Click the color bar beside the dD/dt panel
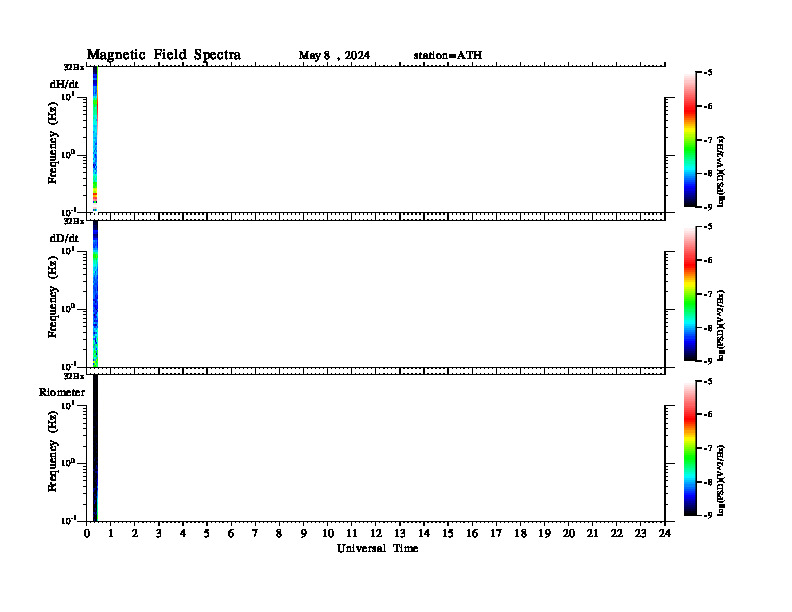Viewport: 792px width, 612px height. point(690,294)
